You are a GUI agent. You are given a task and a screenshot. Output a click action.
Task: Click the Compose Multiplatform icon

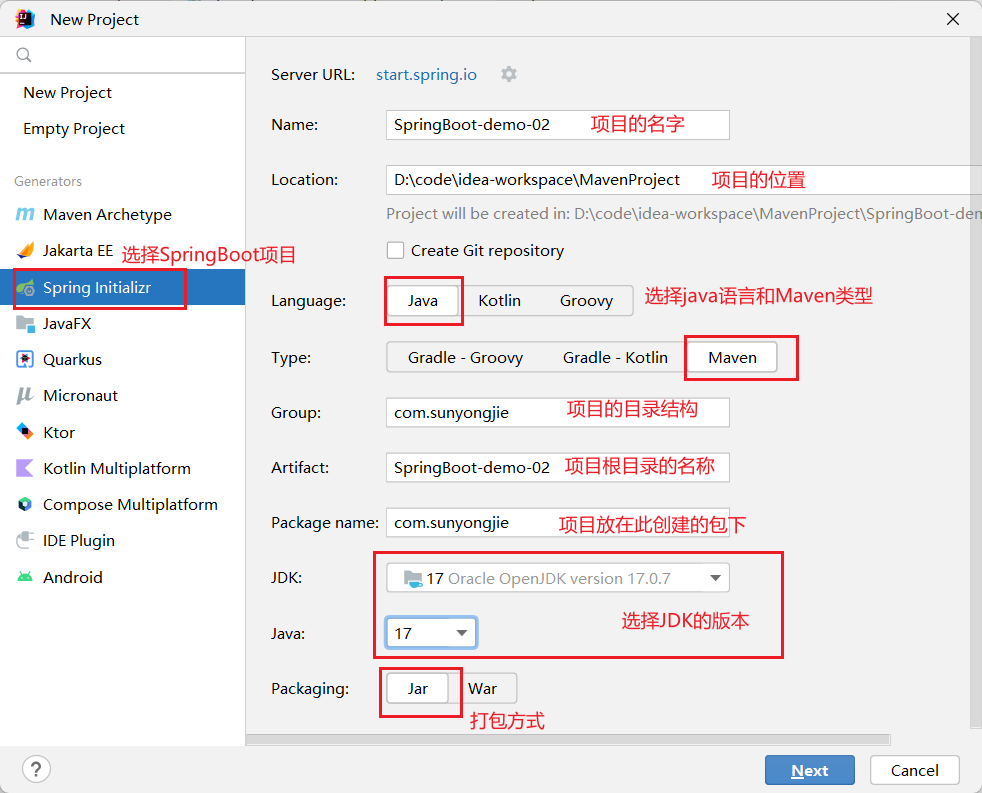coord(25,504)
